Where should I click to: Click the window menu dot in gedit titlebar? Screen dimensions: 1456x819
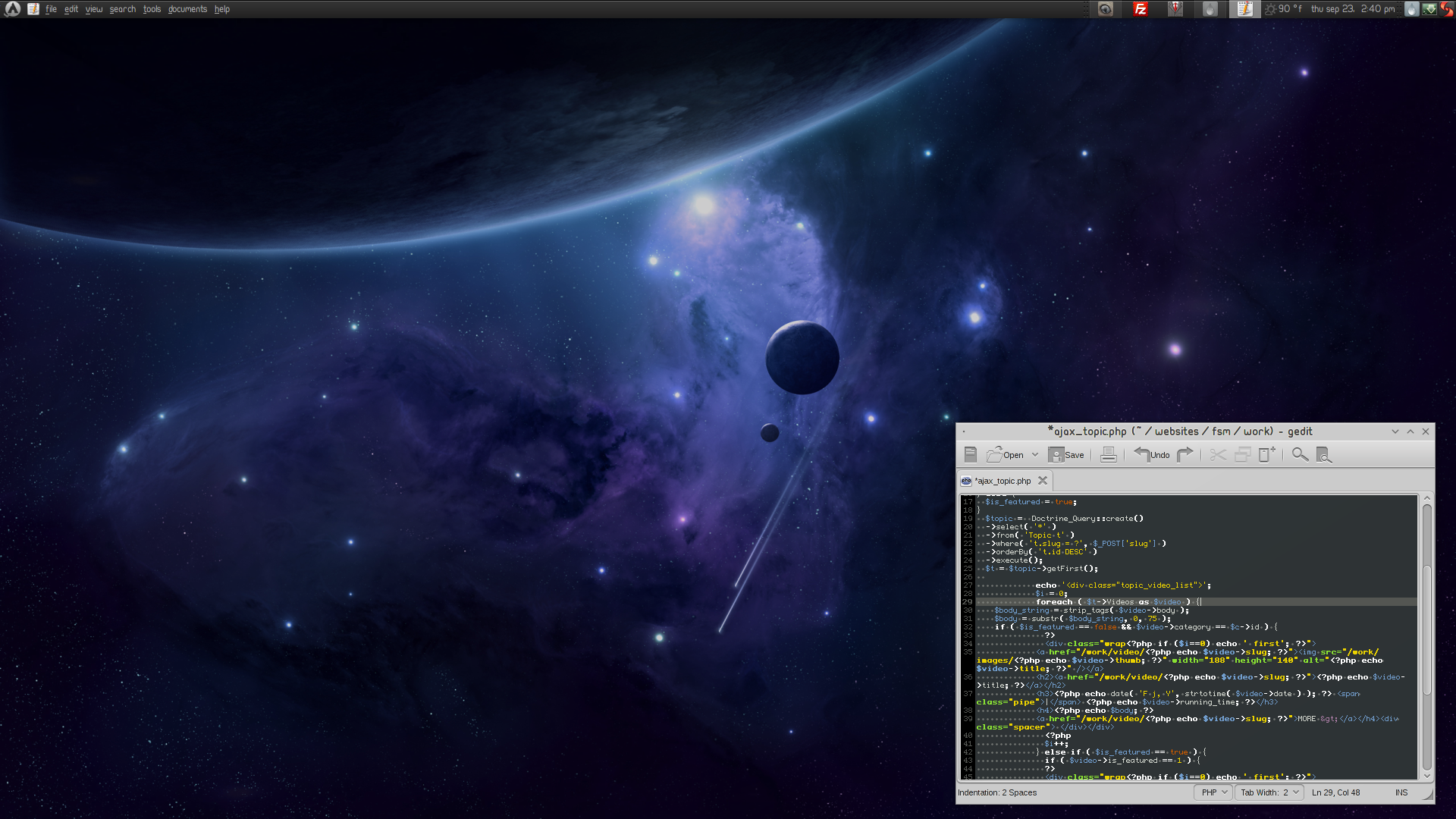point(964,431)
